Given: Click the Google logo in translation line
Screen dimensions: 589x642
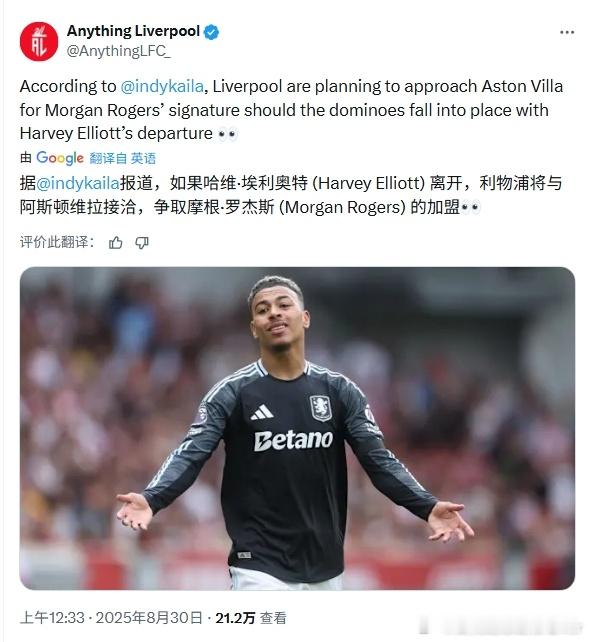Looking at the screenshot, I should (x=60, y=158).
